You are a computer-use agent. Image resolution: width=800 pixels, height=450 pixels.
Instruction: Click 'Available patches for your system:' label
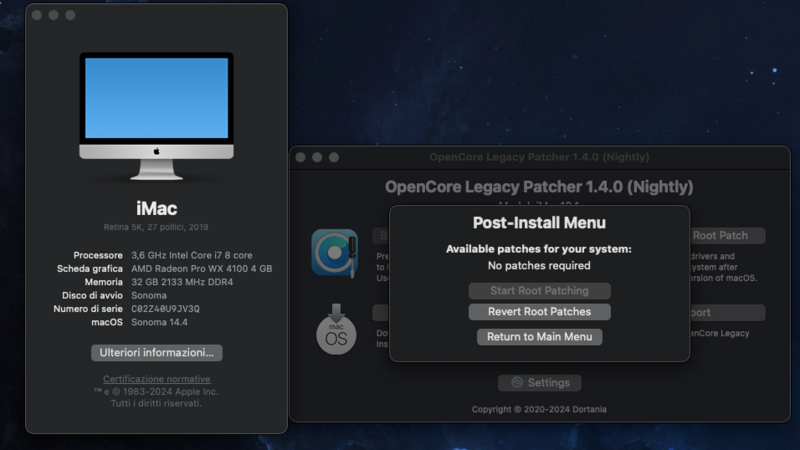click(539, 249)
